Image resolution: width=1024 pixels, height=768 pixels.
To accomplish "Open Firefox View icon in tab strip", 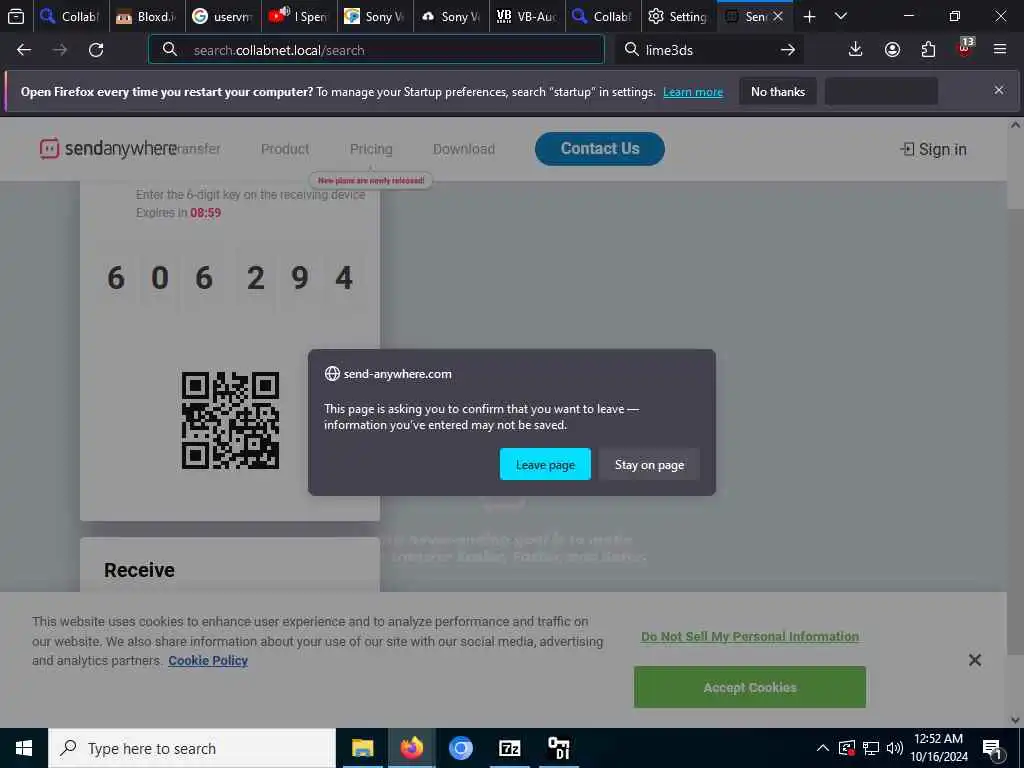I will (16, 16).
